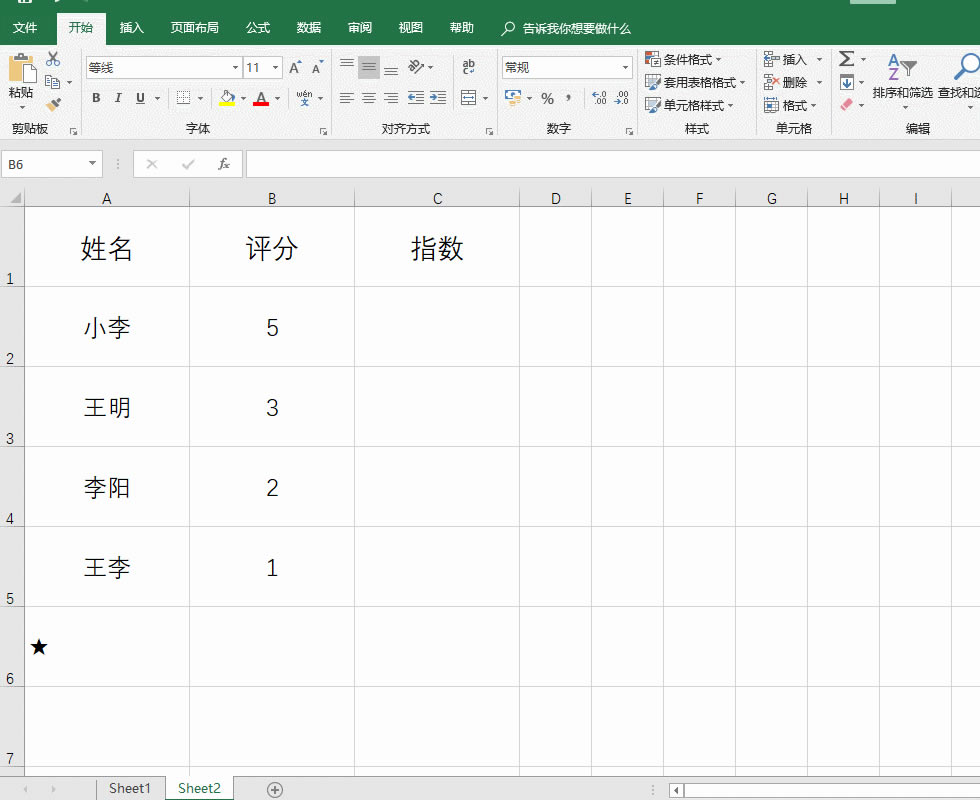The width and height of the screenshot is (980, 800).
Task: Decrease font size with the smaller A icon
Action: tap(317, 67)
